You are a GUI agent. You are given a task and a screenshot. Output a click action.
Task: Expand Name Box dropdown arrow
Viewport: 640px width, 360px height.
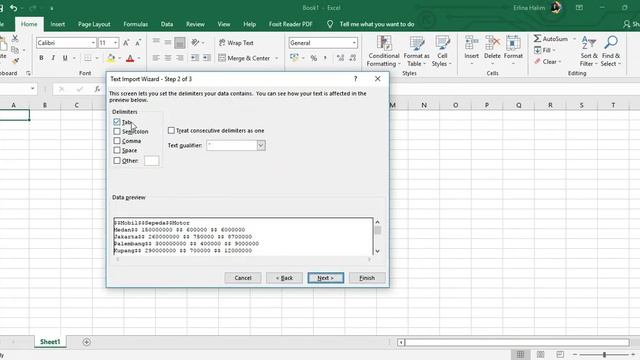32,89
